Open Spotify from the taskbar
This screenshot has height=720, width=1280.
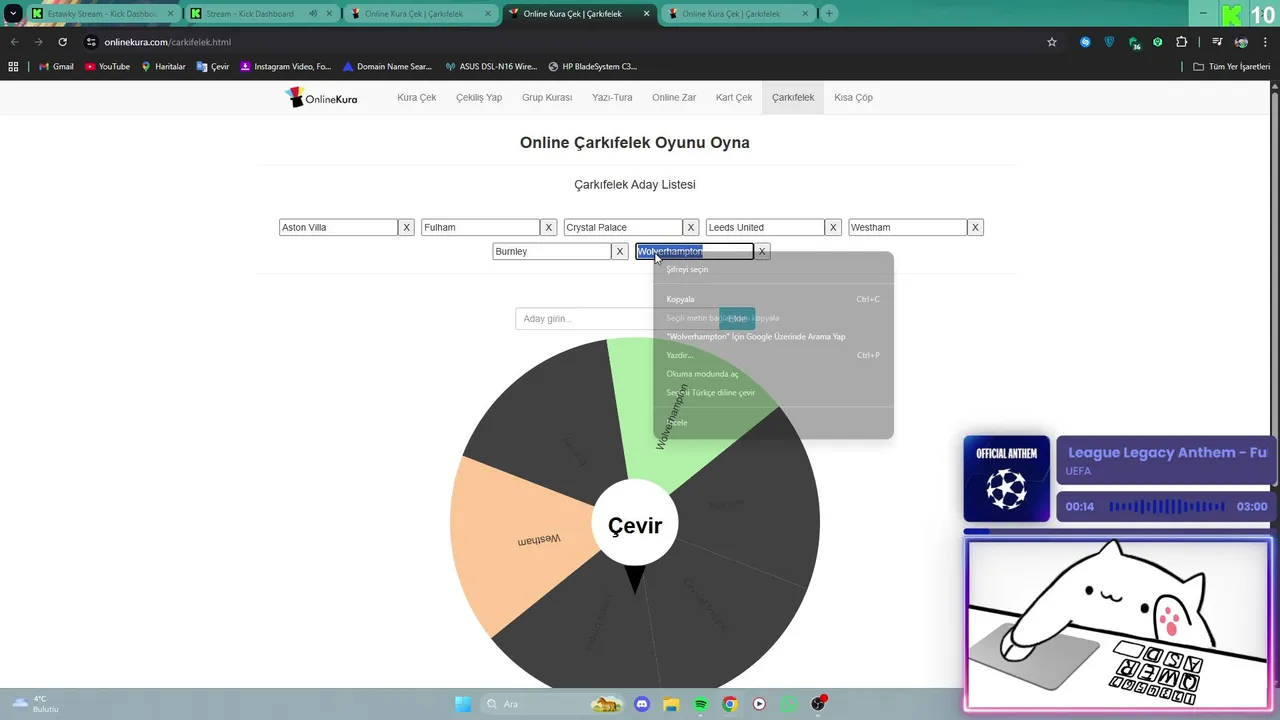[x=700, y=704]
